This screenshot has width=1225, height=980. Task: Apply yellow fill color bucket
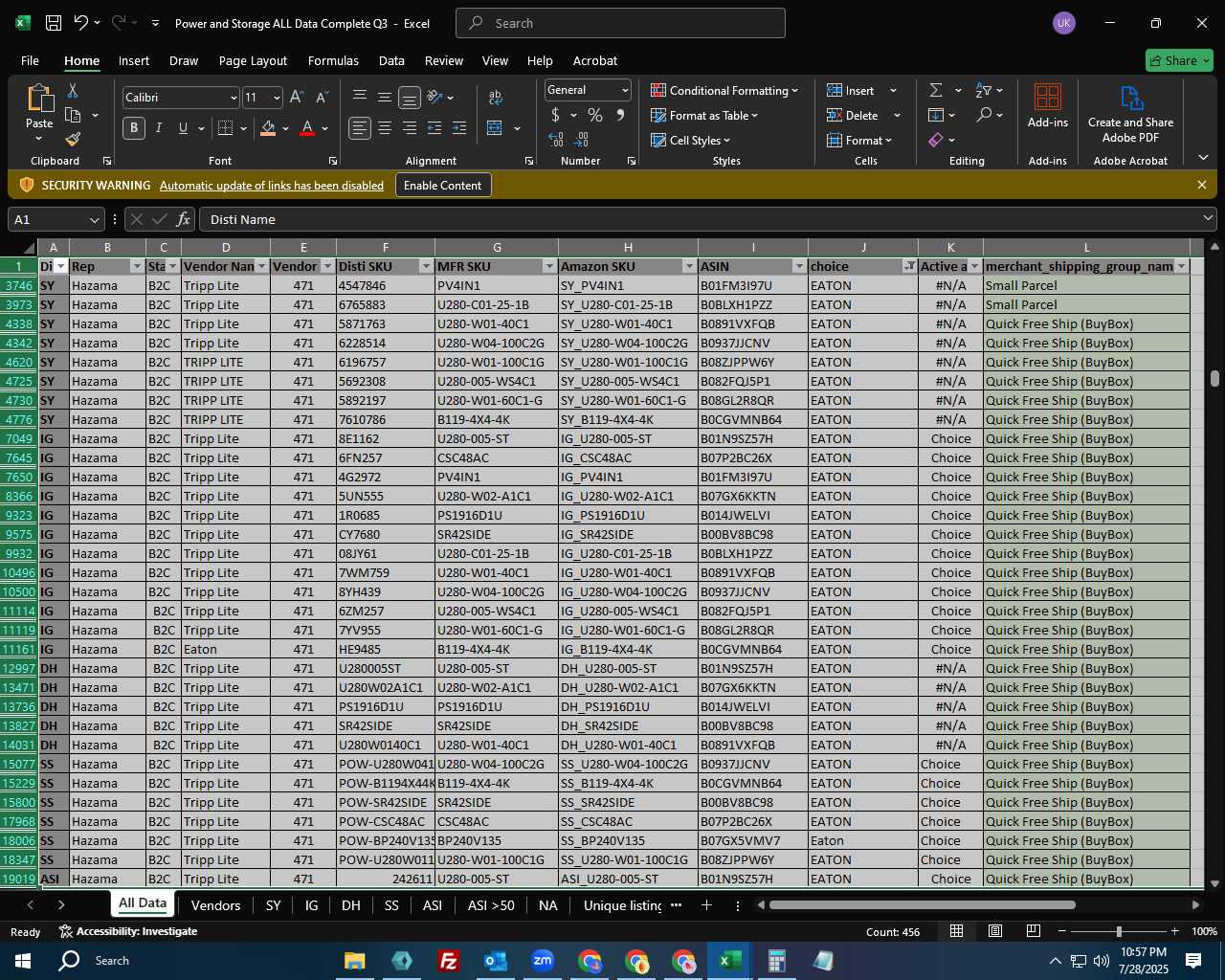pos(268,128)
